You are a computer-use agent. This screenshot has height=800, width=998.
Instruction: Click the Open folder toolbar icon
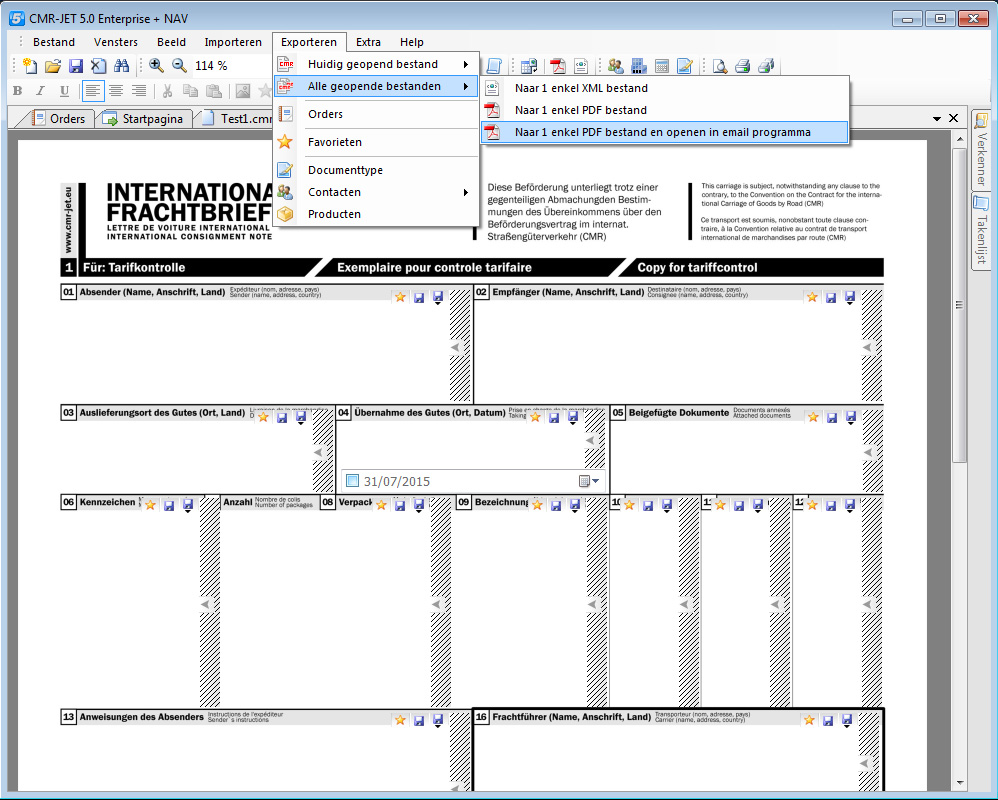[x=53, y=66]
